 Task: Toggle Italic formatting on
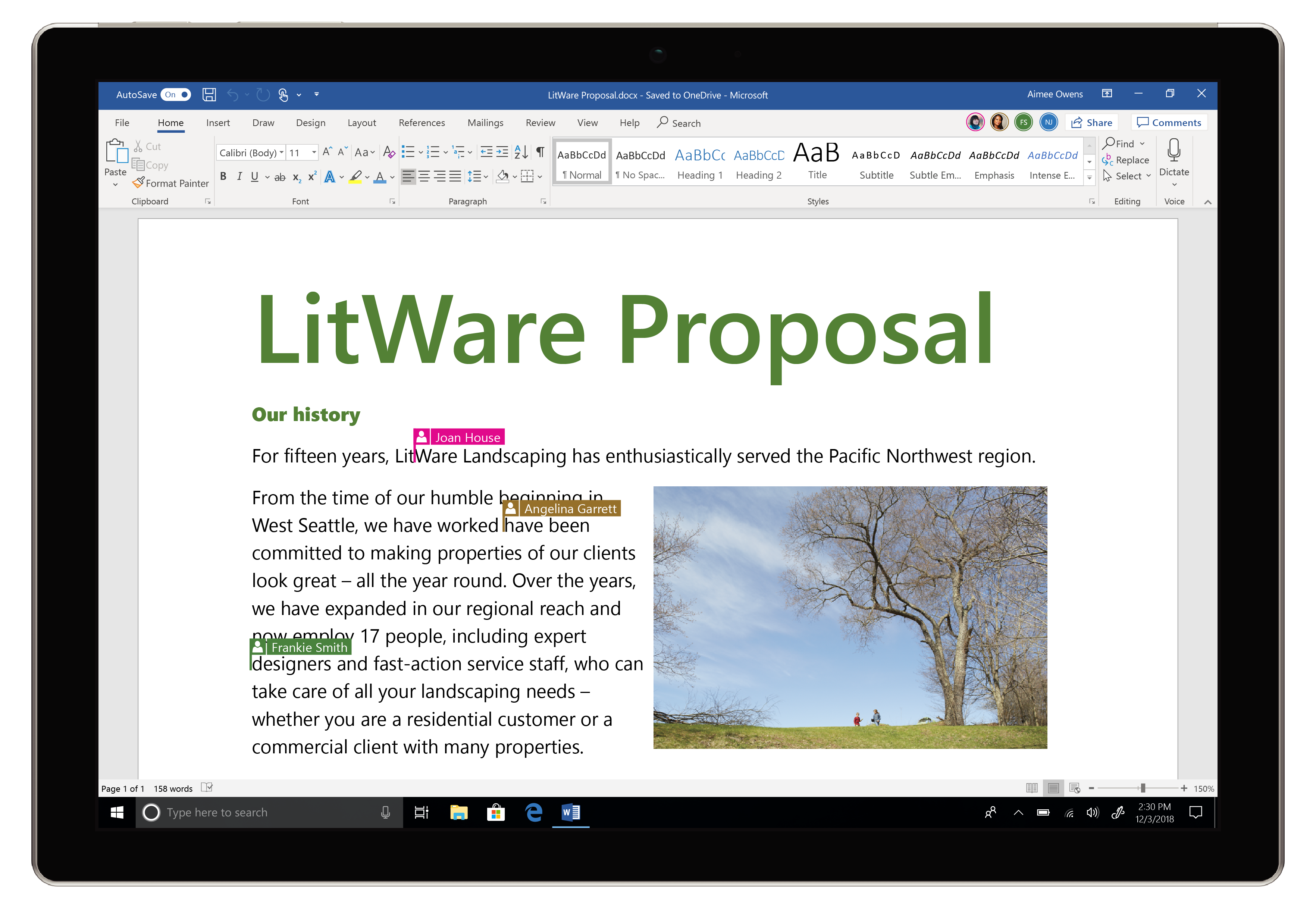point(239,177)
